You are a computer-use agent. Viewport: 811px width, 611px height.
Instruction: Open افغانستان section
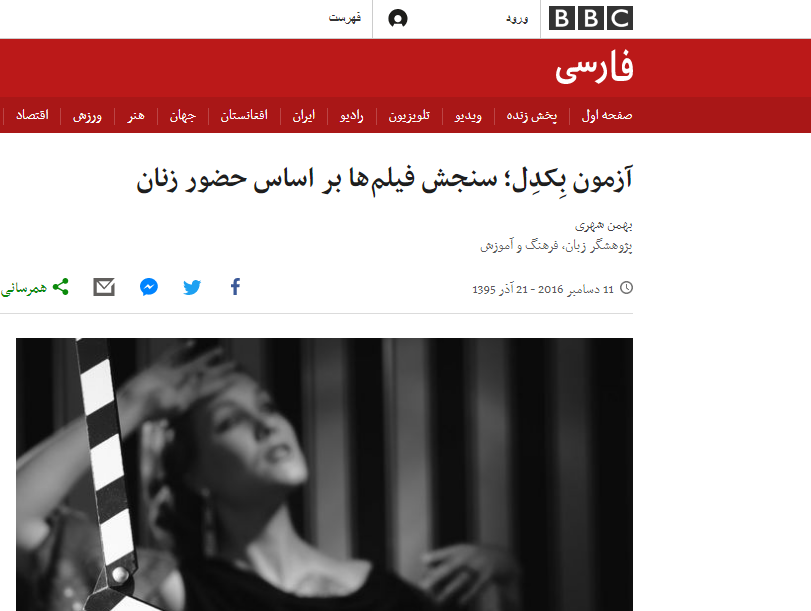click(244, 115)
